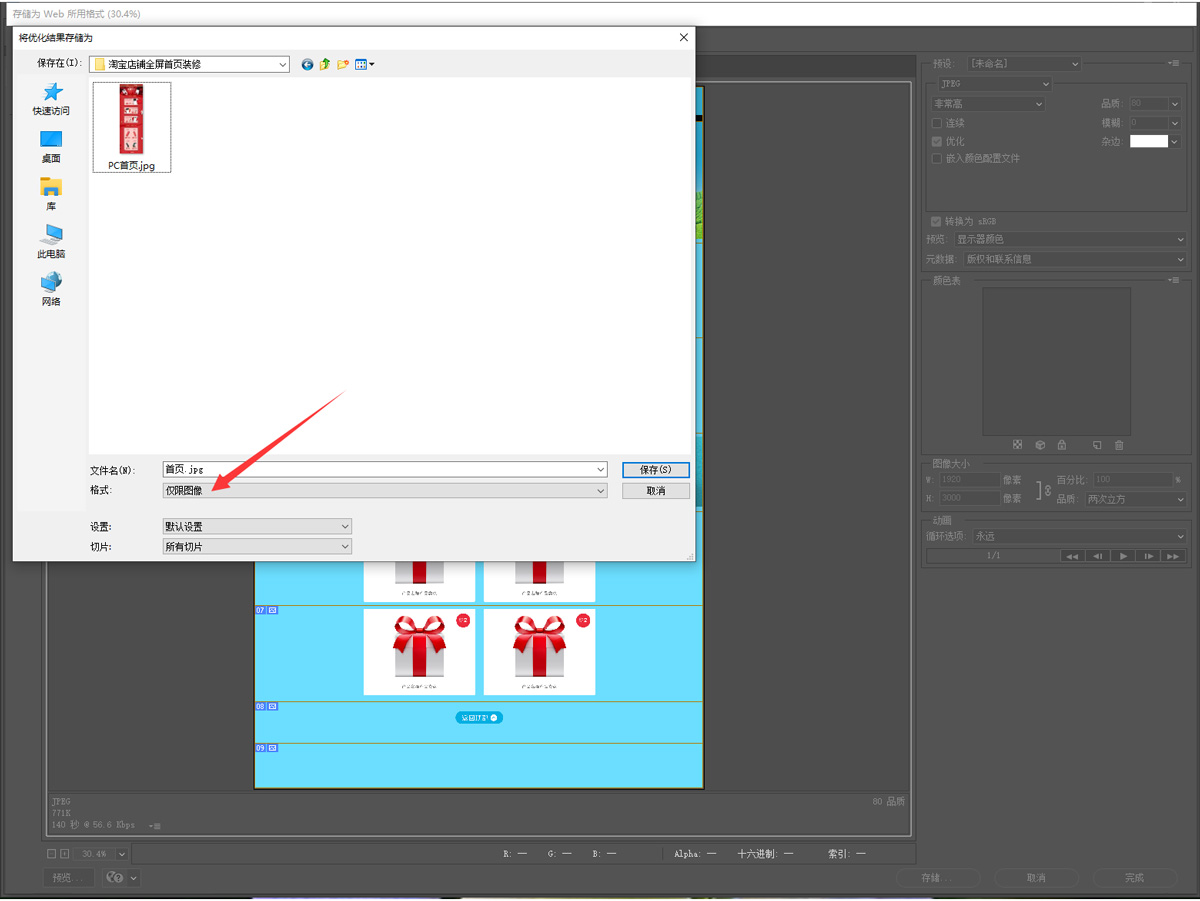Toggle the 优化 (Optimized) checkbox
Screen dimensions: 1200x901
(x=937, y=141)
